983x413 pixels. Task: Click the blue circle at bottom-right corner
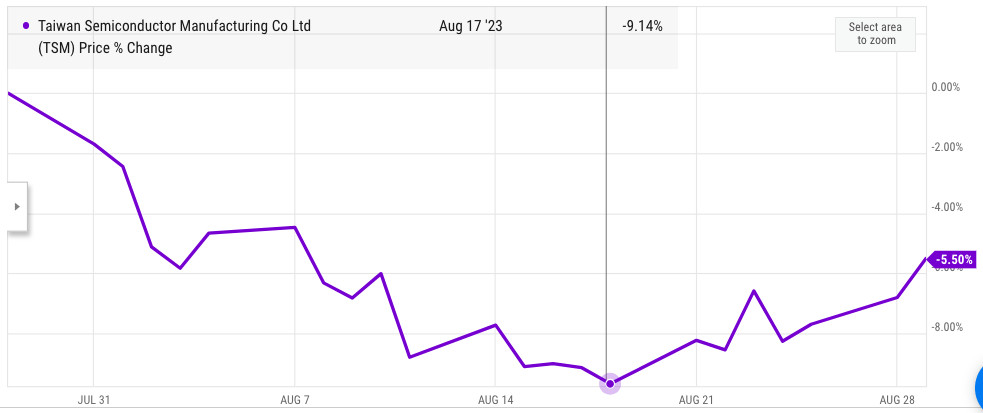(978, 388)
